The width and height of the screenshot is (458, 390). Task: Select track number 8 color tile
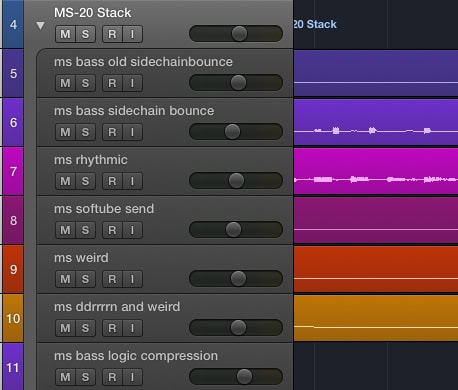13,220
